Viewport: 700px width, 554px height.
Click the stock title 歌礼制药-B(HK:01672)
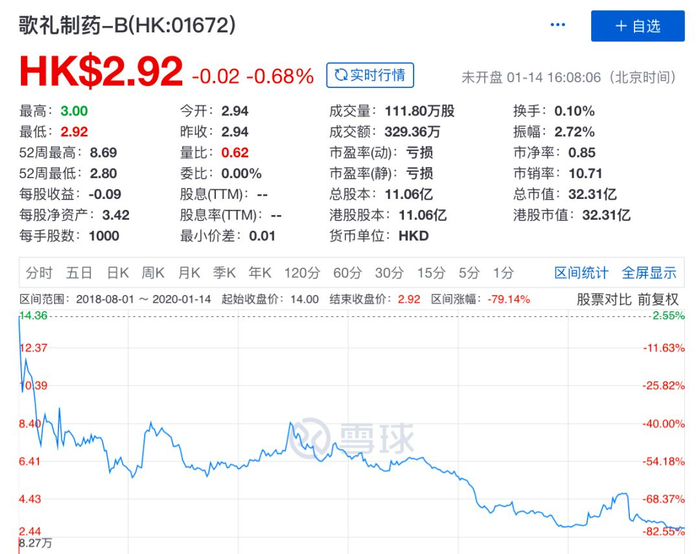point(127,25)
